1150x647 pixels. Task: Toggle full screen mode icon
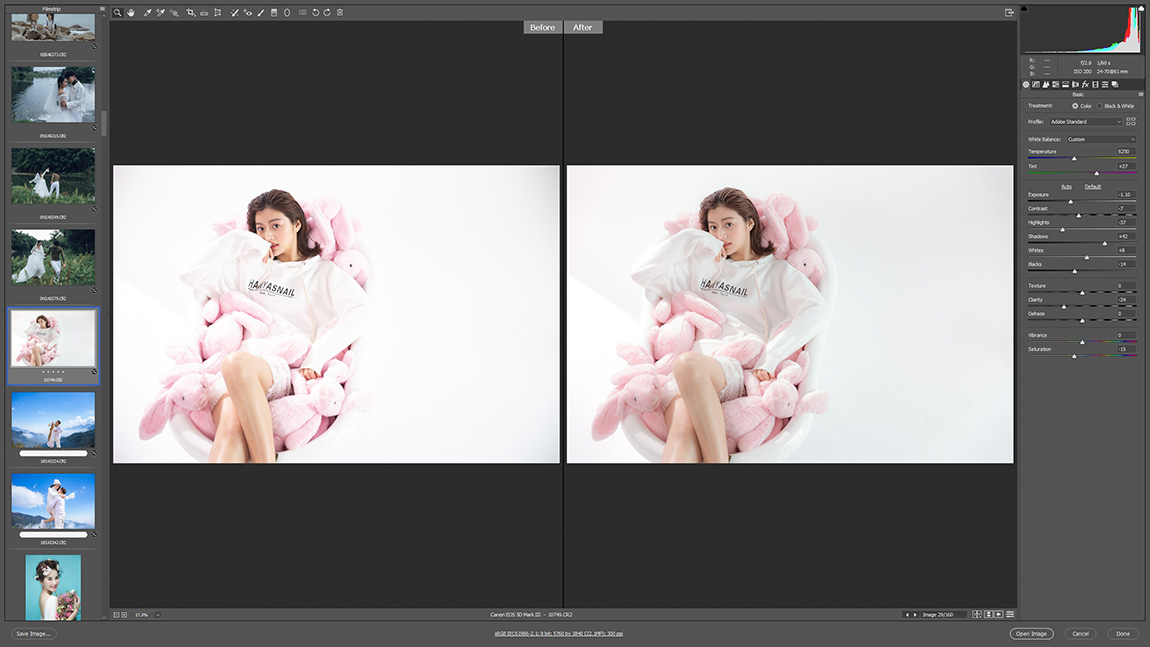tap(1009, 12)
